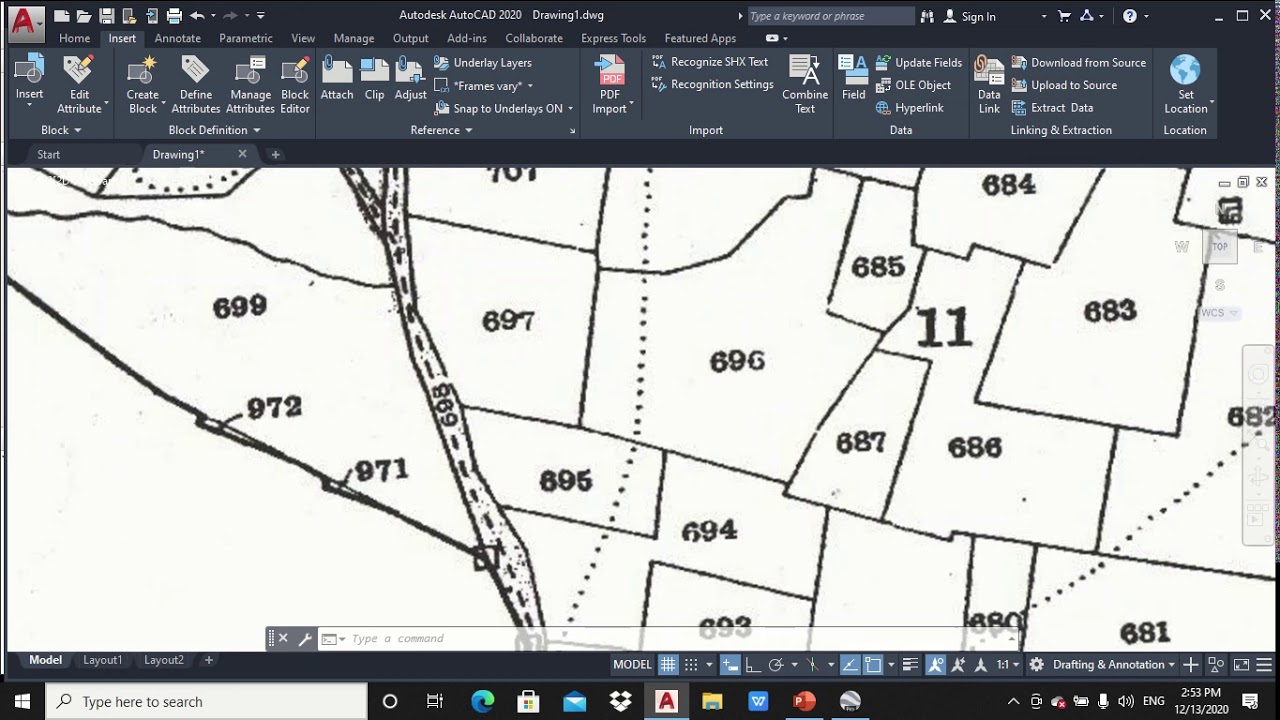Click the Combine Text icon
Viewport: 1280px width, 720px height.
(805, 84)
